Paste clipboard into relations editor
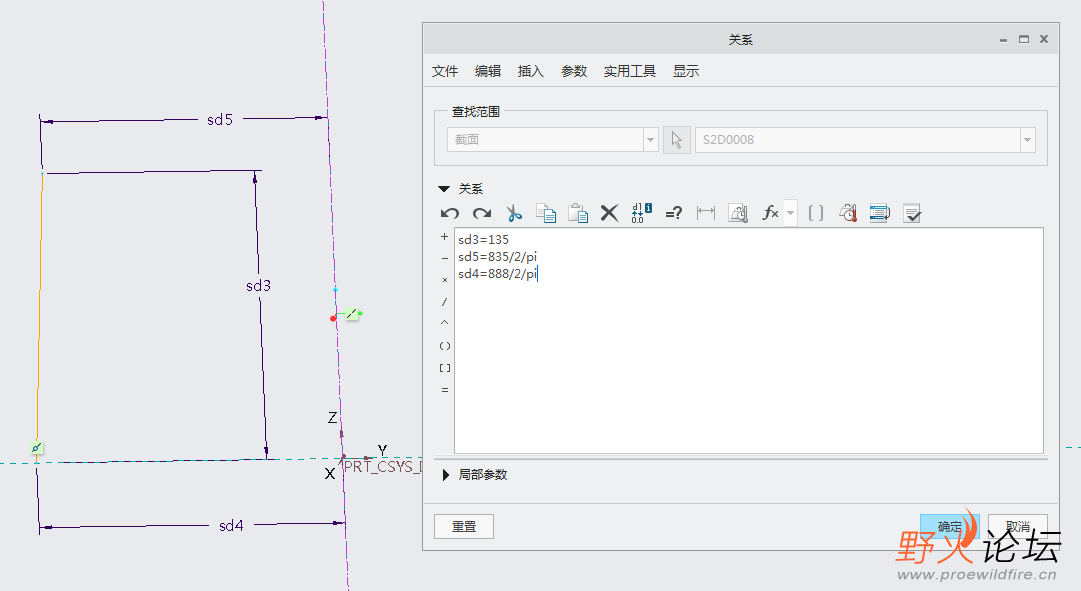This screenshot has height=591, width=1081. pyautogui.click(x=578, y=213)
